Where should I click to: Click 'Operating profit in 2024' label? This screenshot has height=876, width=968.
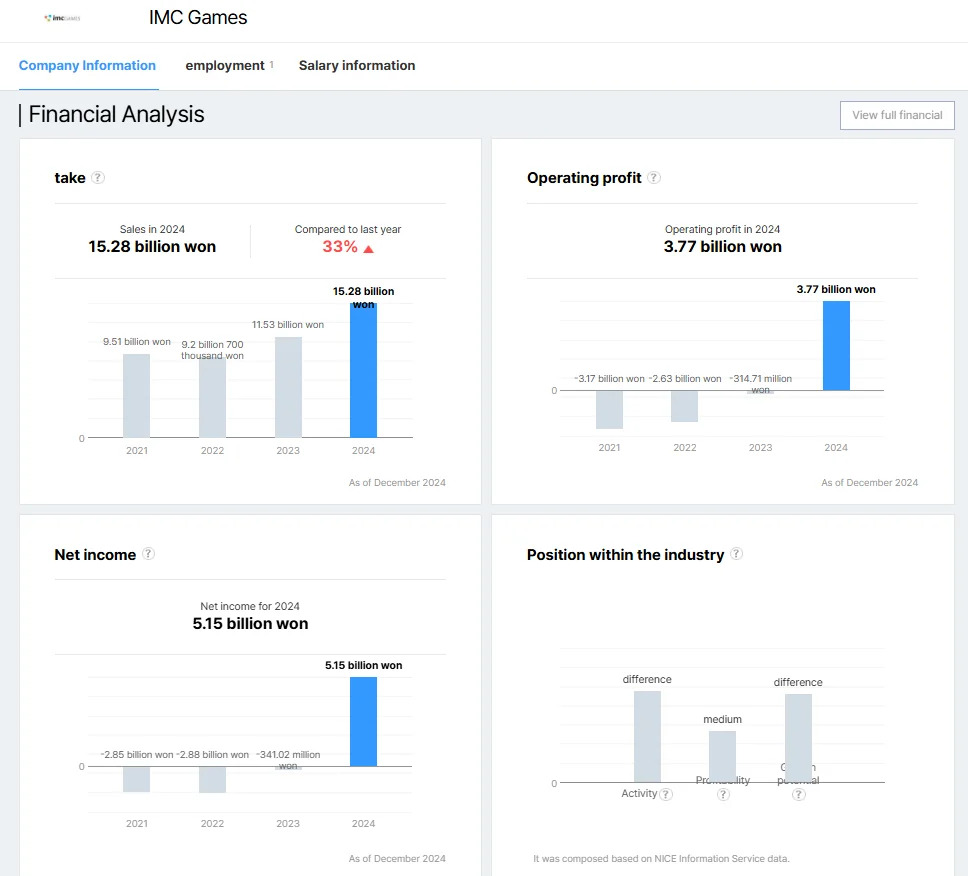point(722,229)
